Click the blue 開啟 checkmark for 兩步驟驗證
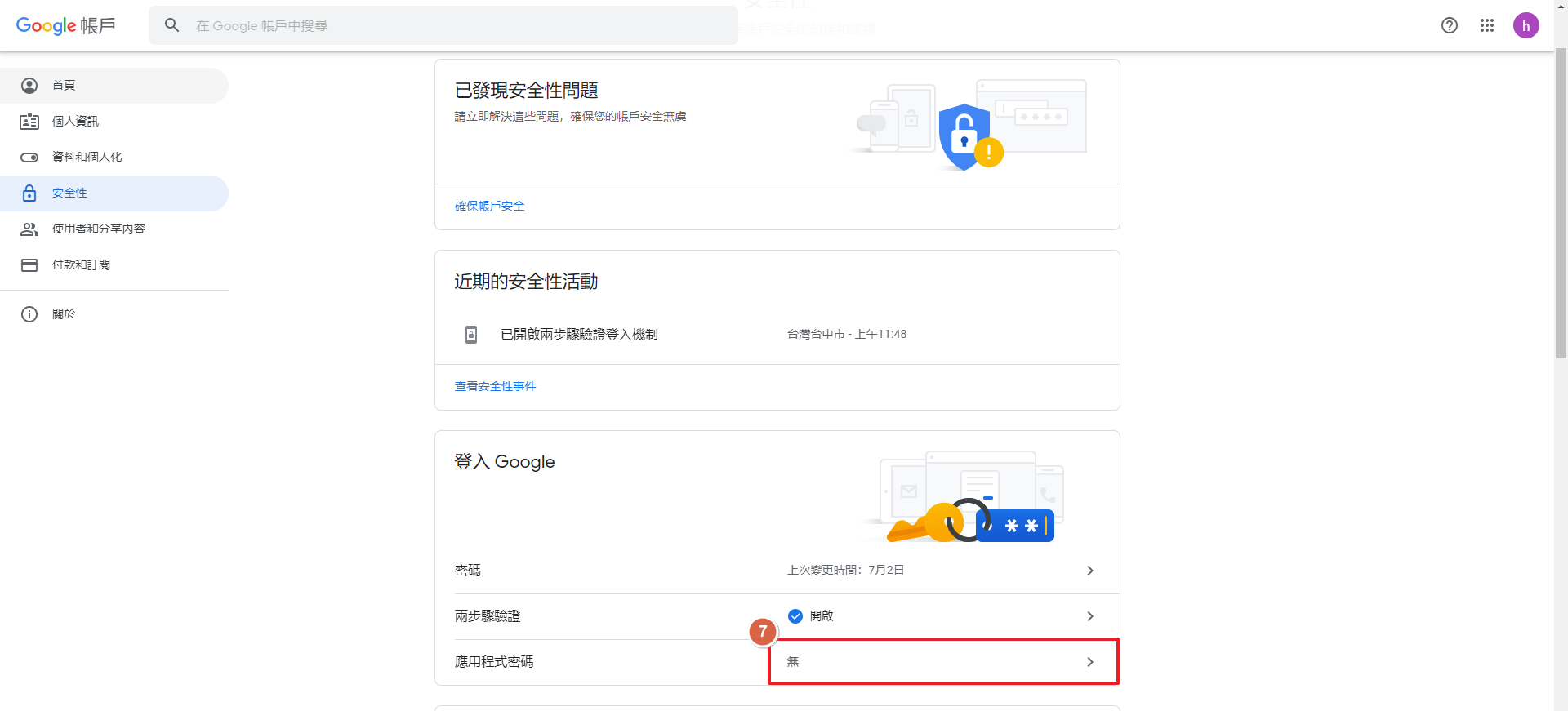Screen dimensions: 1568x711 pyautogui.click(x=795, y=616)
